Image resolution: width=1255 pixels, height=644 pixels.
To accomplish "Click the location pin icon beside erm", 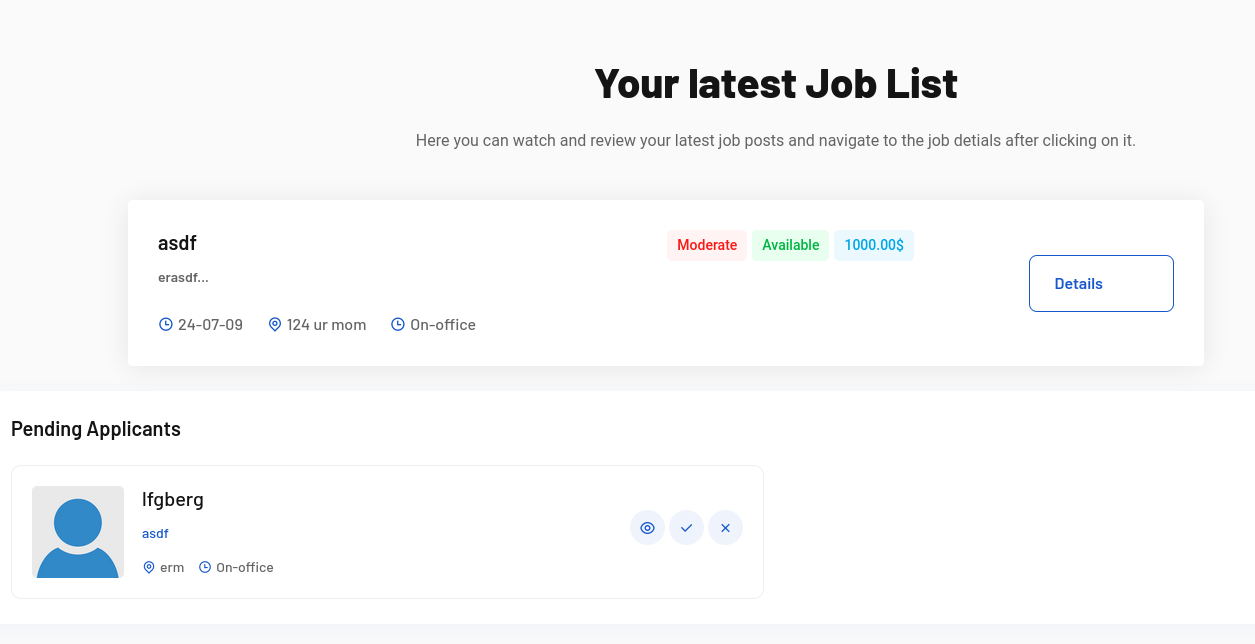I will (x=148, y=567).
